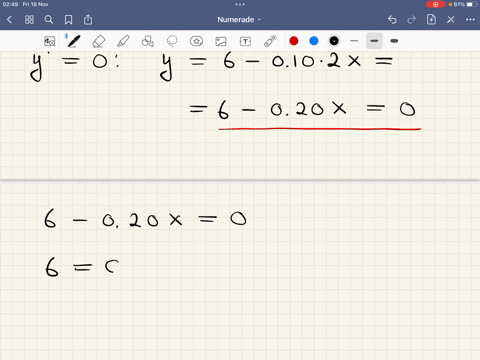Image resolution: width=480 pixels, height=360 pixels.
Task: Select the Laser pointer tool
Action: coord(270,41)
